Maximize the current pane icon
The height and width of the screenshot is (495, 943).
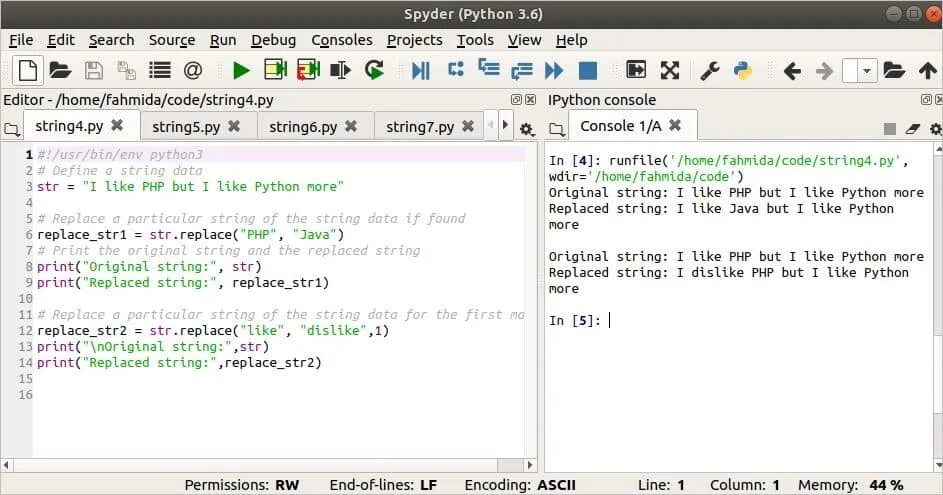636,70
